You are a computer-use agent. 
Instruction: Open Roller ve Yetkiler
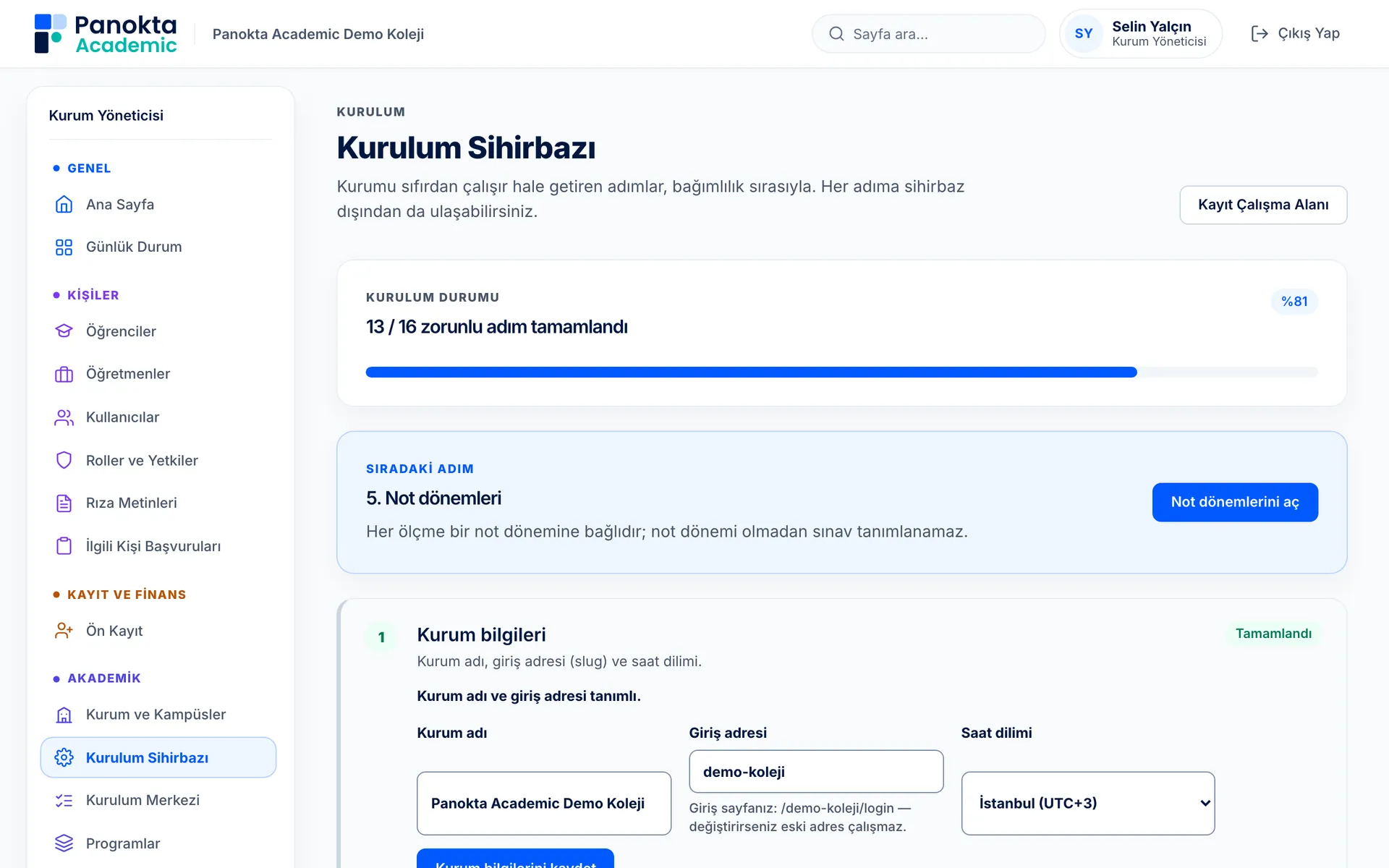pos(158,461)
